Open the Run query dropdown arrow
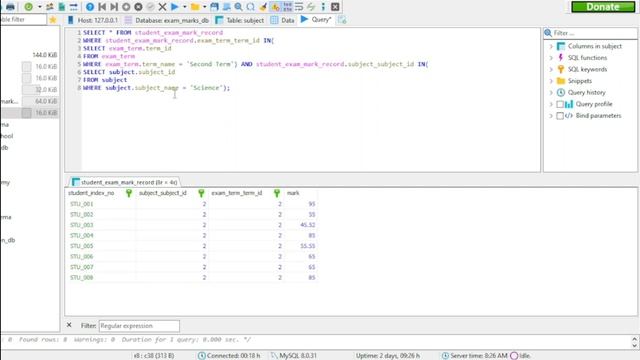This screenshot has height=360, width=640. pyautogui.click(x=184, y=7)
